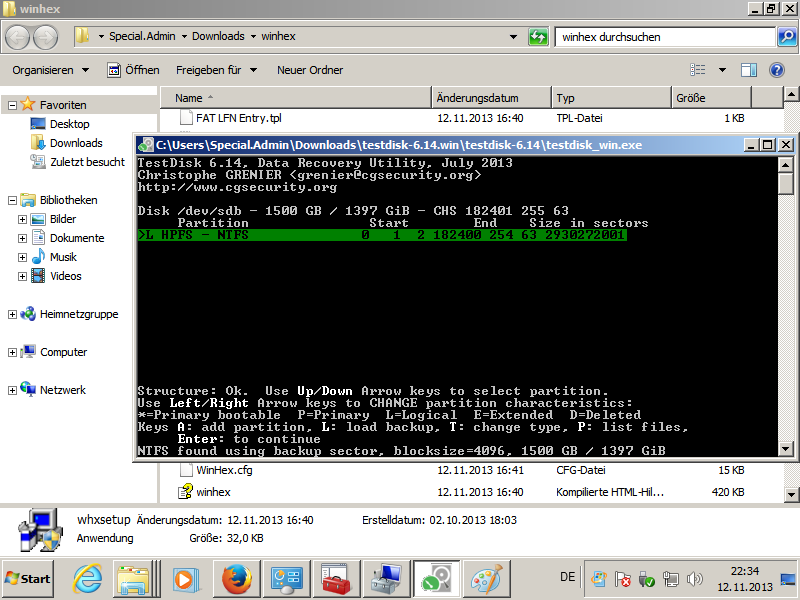This screenshot has height=600, width=800.
Task: Select the Videos library icon
Action: [38, 276]
